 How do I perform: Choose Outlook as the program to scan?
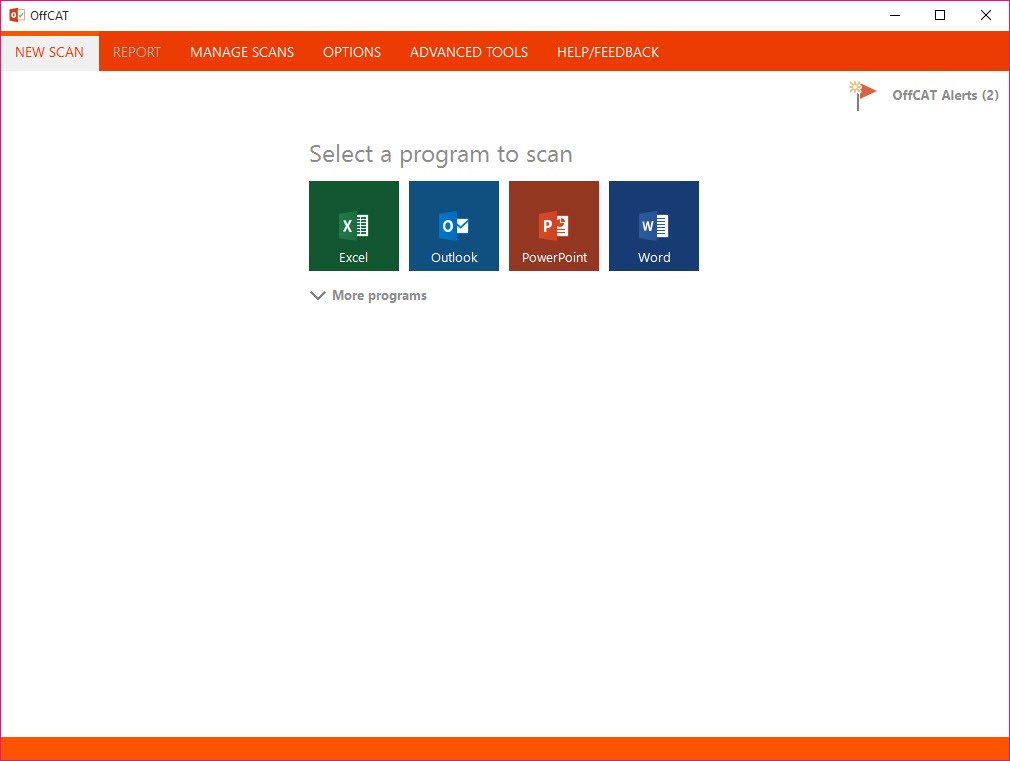tap(453, 226)
